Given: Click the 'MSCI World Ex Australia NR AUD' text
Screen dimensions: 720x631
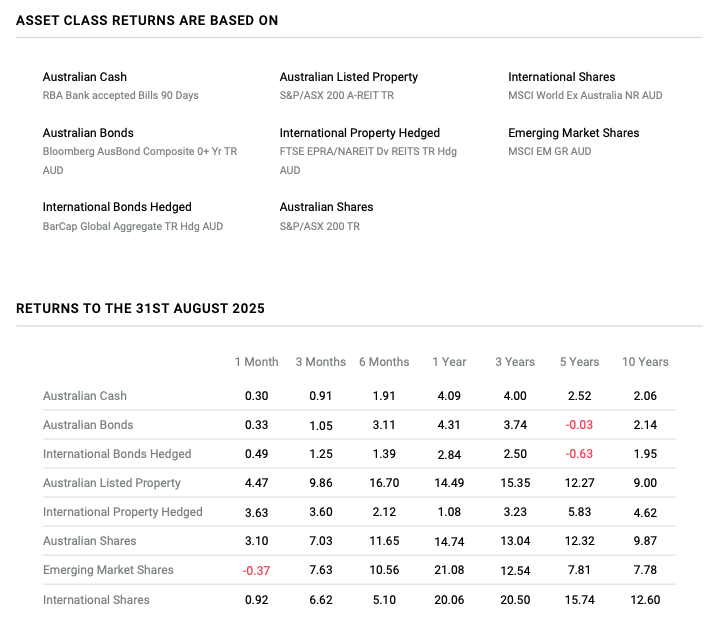Looking at the screenshot, I should 585,96.
